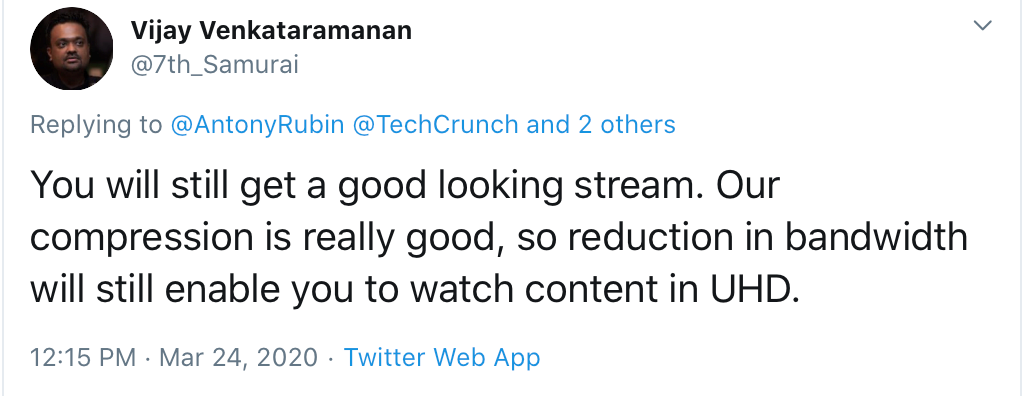This screenshot has height=396, width=1024.
Task: Open the @TechCrunch mention
Action: pyautogui.click(x=436, y=124)
